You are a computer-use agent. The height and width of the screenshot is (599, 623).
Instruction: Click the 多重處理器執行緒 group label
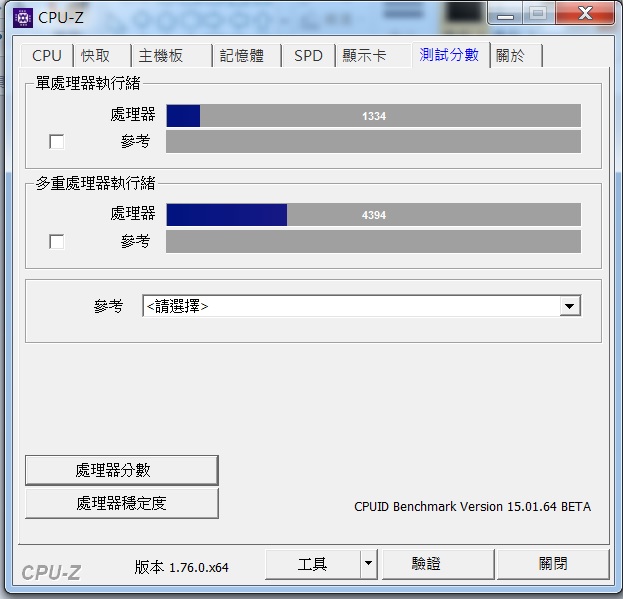95,183
